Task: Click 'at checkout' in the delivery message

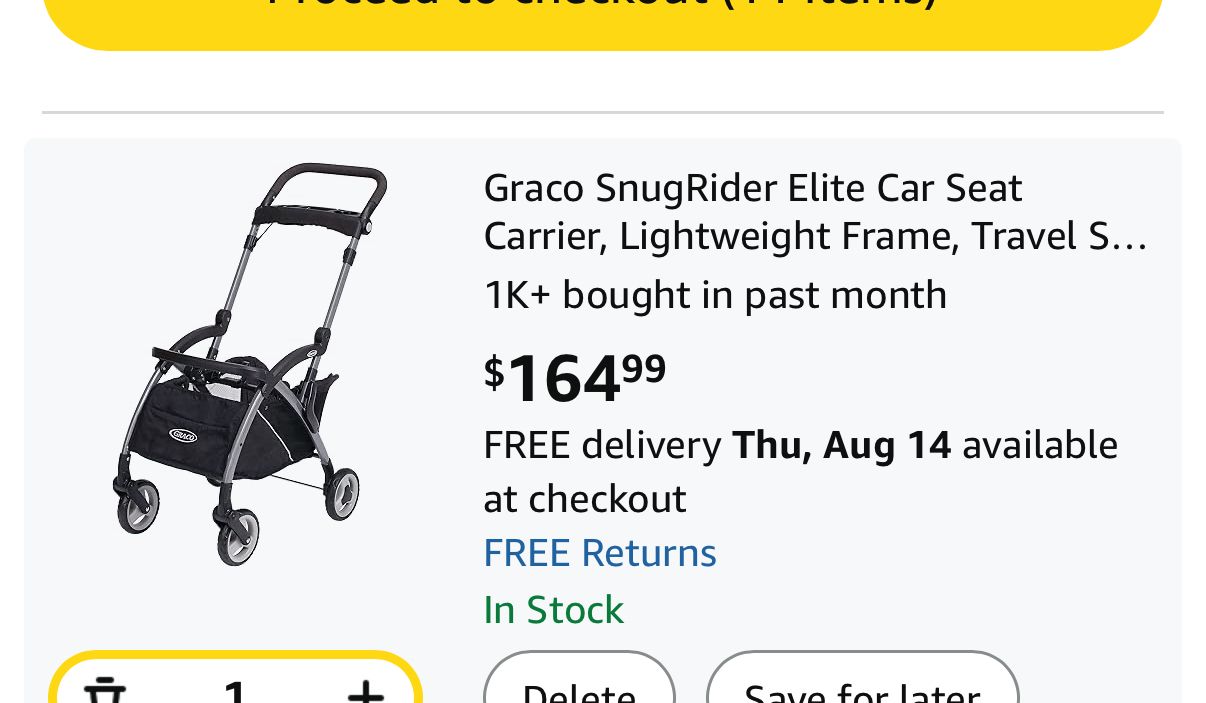Action: tap(584, 499)
